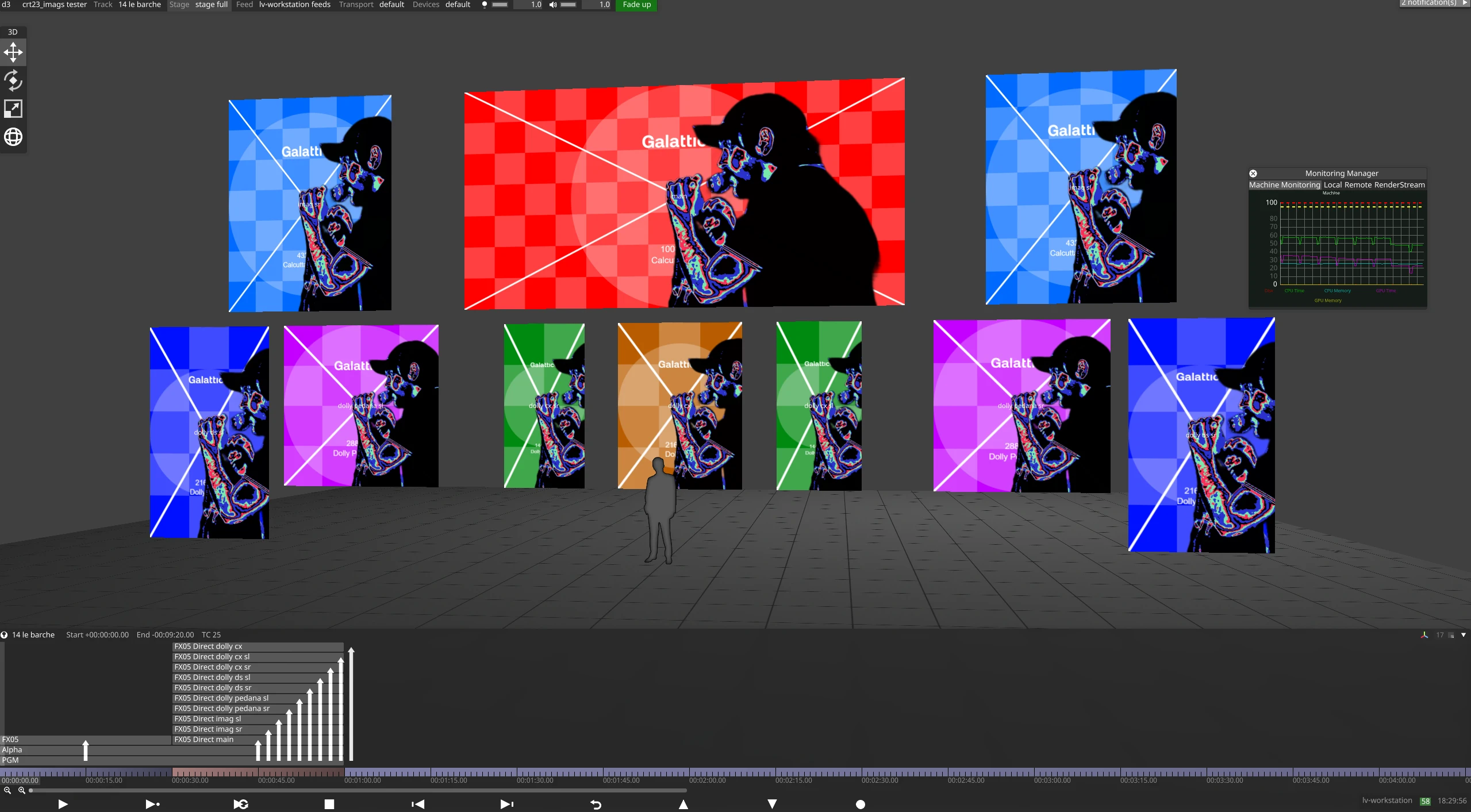The width and height of the screenshot is (1471, 812).
Task: Select the PGM layer row
Action: (172, 761)
